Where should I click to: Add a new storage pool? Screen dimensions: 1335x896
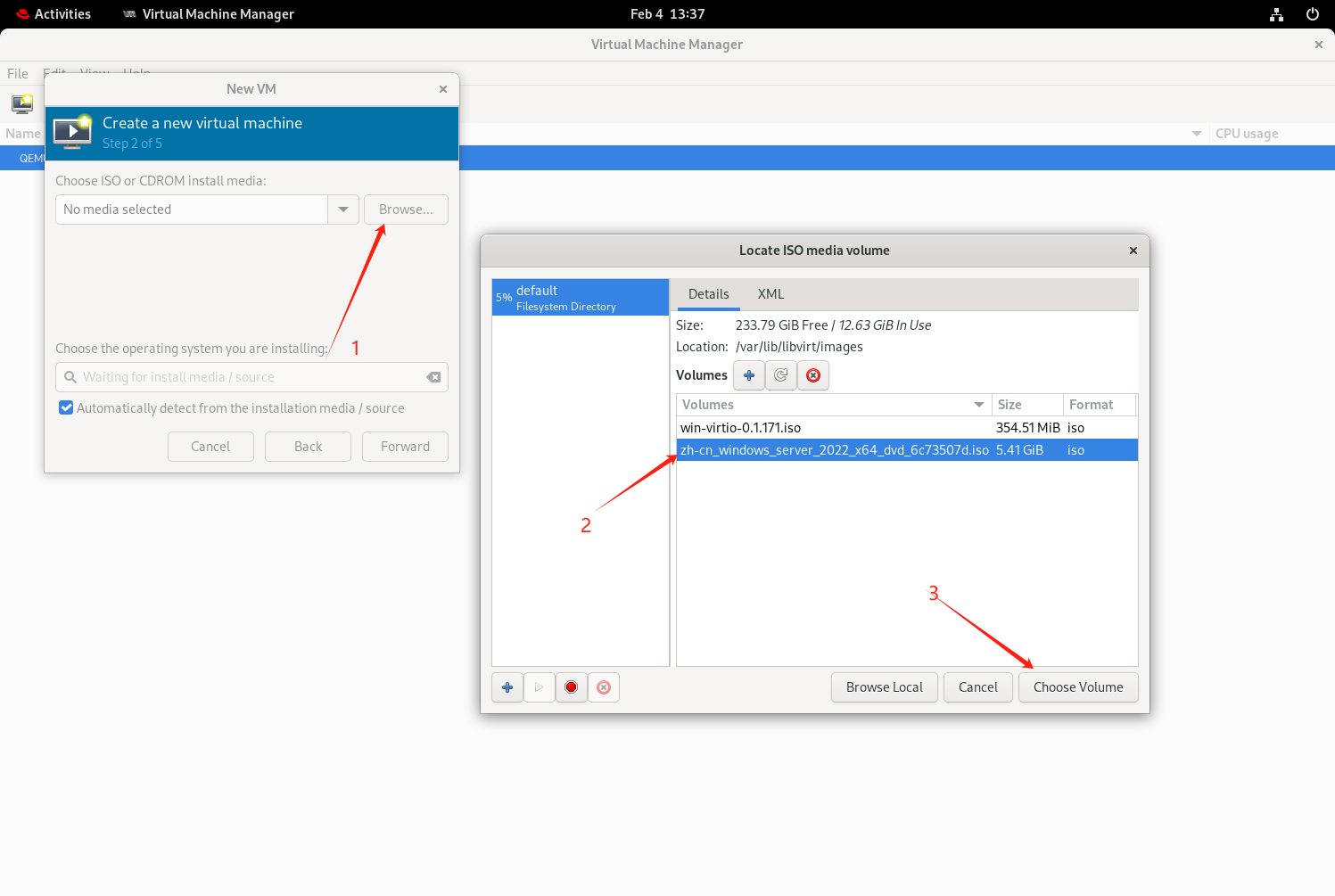[x=507, y=687]
